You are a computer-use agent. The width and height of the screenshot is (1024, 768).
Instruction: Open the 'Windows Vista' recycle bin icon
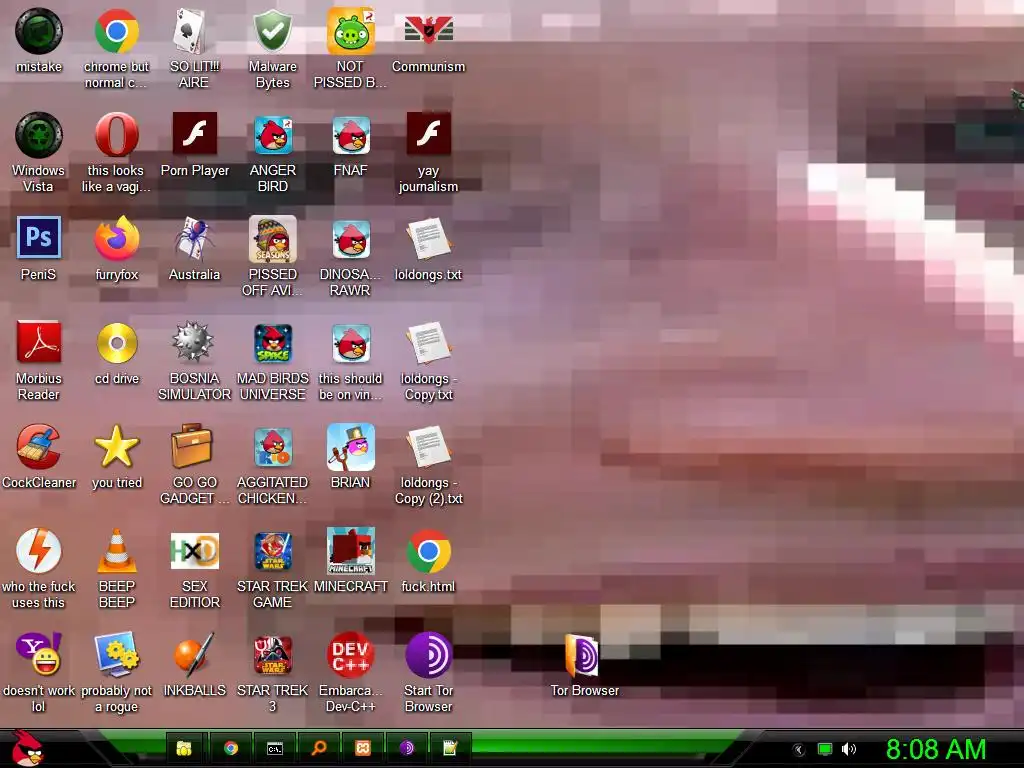coord(39,135)
